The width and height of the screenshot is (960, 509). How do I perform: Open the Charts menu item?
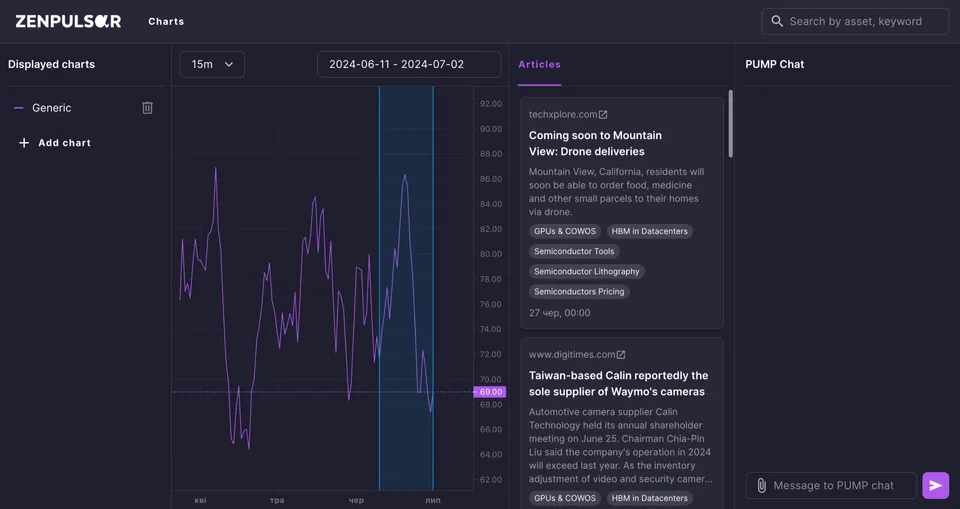click(x=166, y=21)
